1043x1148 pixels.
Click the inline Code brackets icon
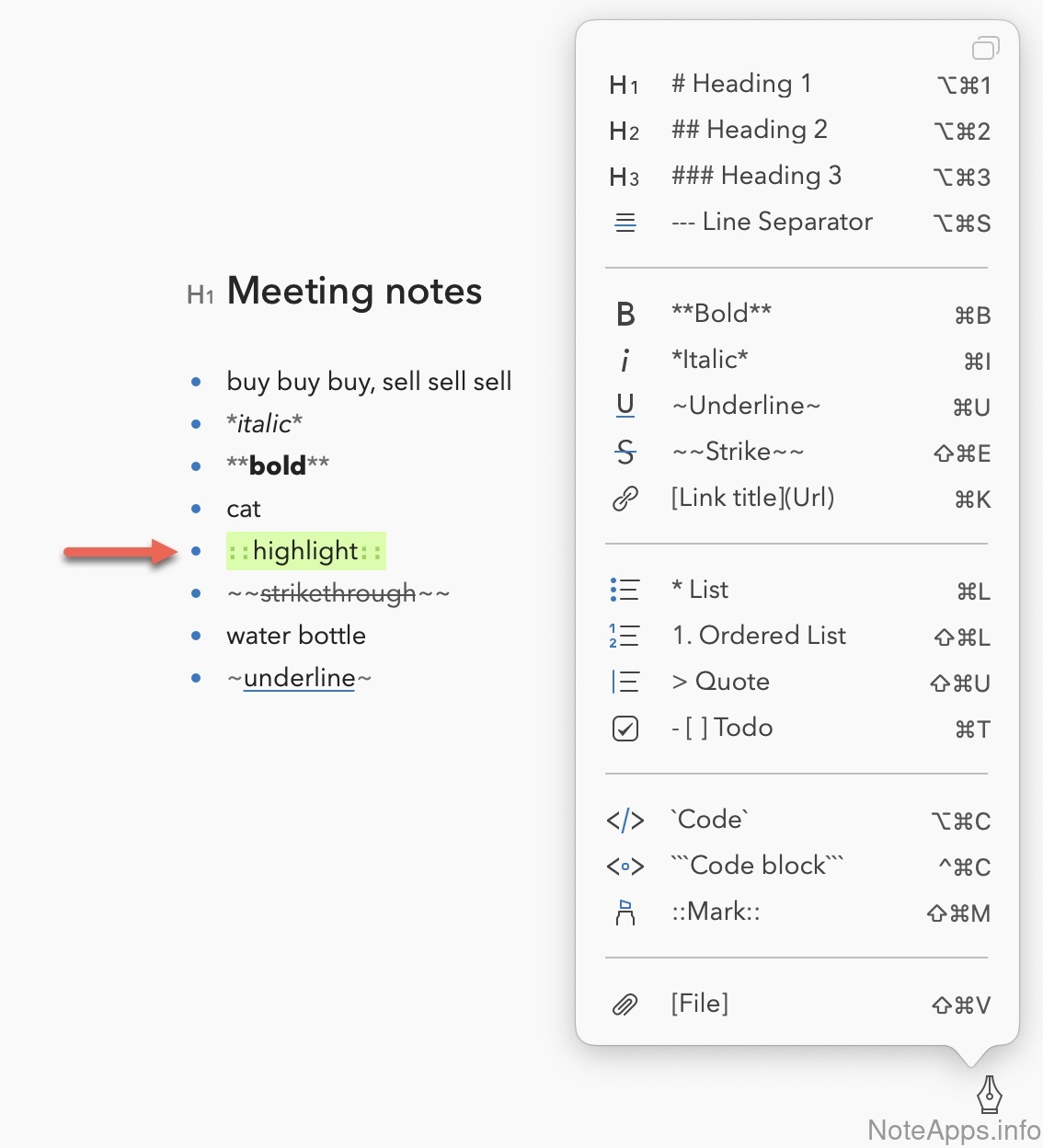click(x=625, y=821)
